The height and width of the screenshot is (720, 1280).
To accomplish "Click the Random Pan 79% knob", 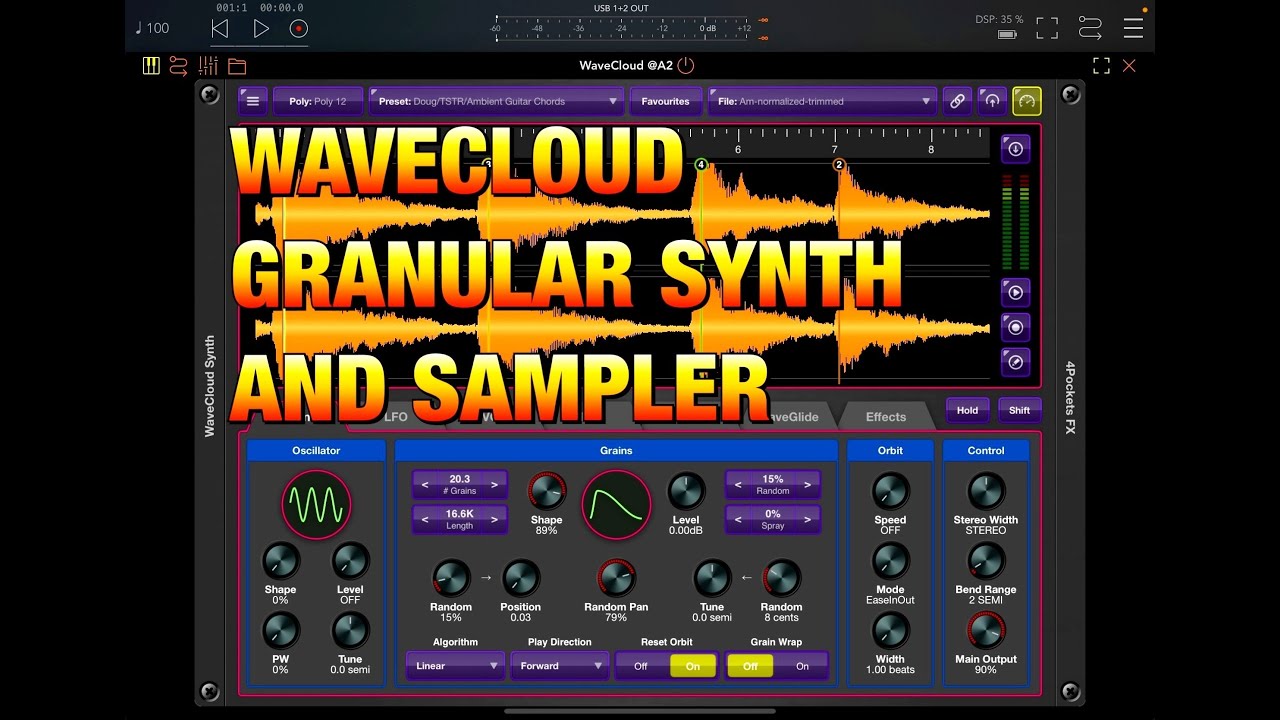I will pos(616,579).
